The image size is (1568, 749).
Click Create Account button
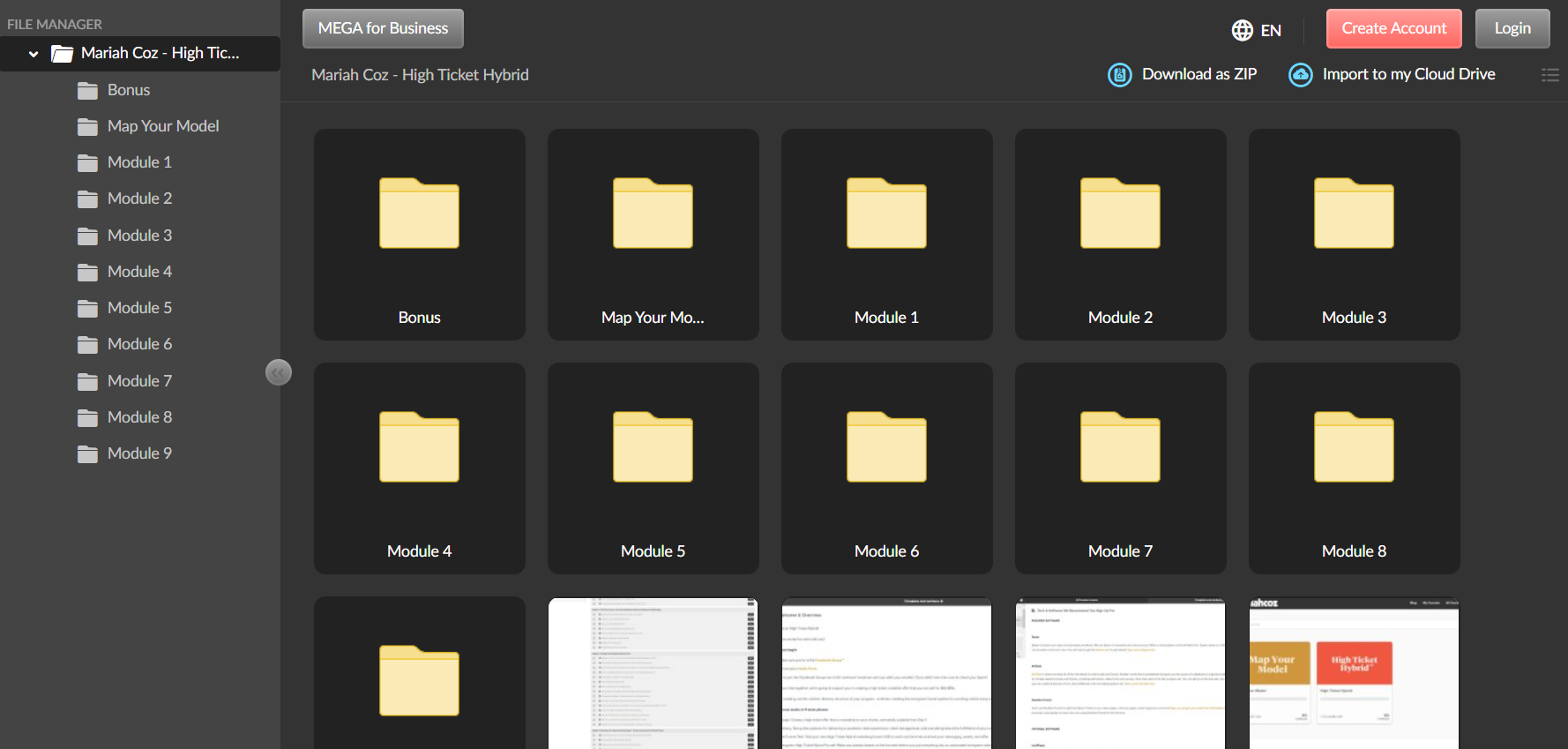(x=1394, y=28)
